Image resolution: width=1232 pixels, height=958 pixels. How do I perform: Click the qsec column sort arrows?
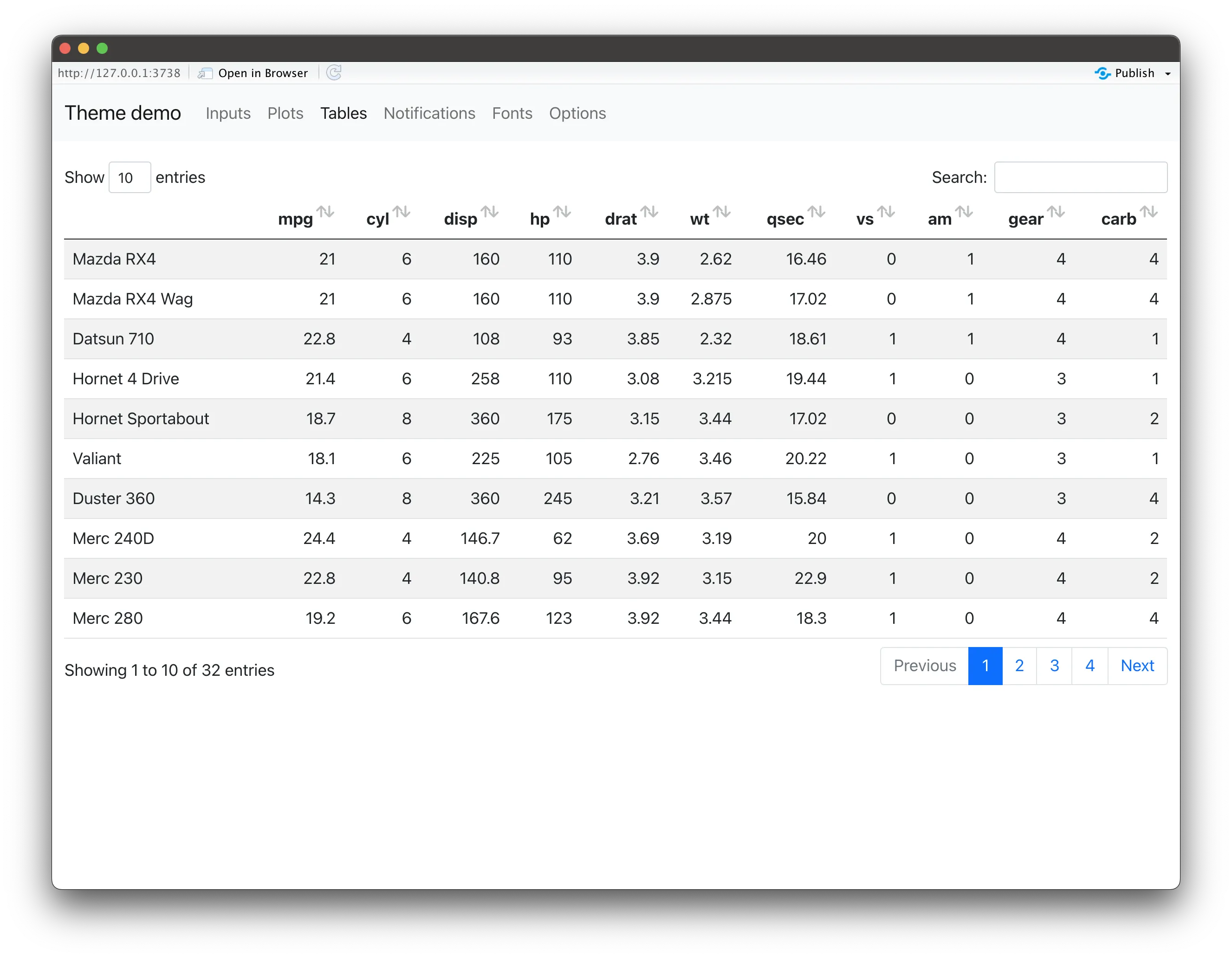click(x=816, y=212)
